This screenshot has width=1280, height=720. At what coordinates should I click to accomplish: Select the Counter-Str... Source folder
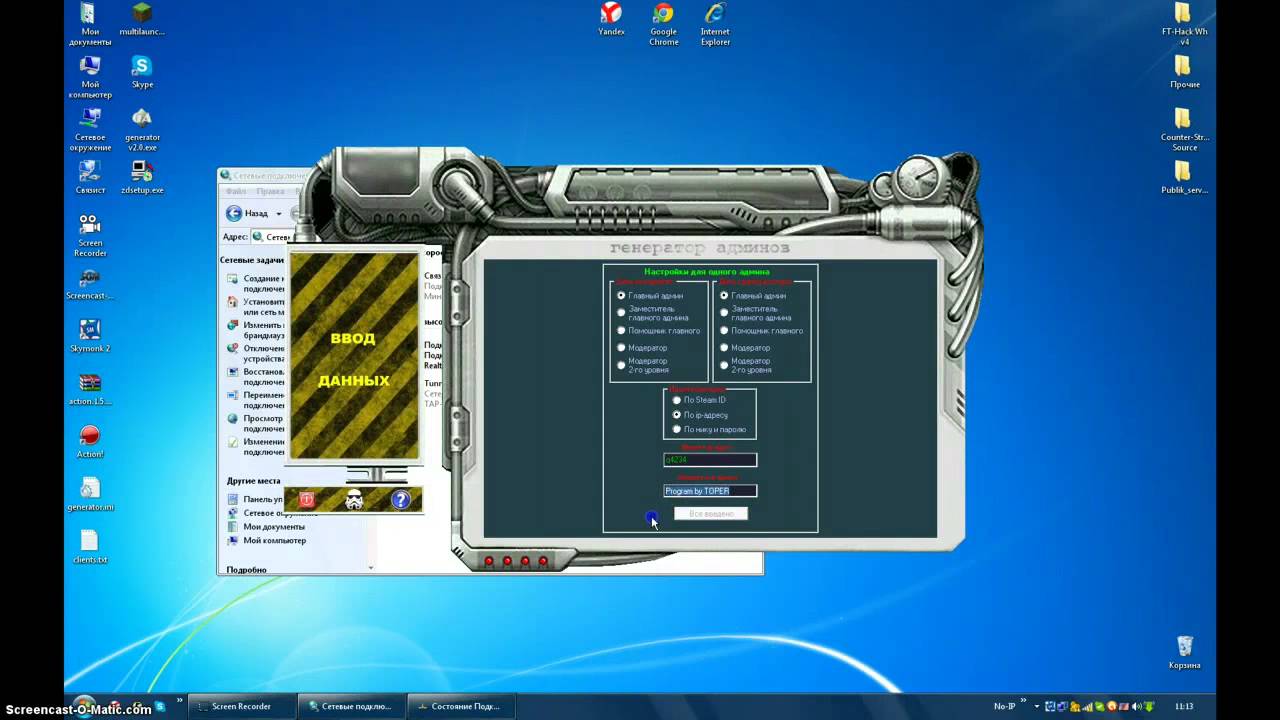click(1184, 130)
